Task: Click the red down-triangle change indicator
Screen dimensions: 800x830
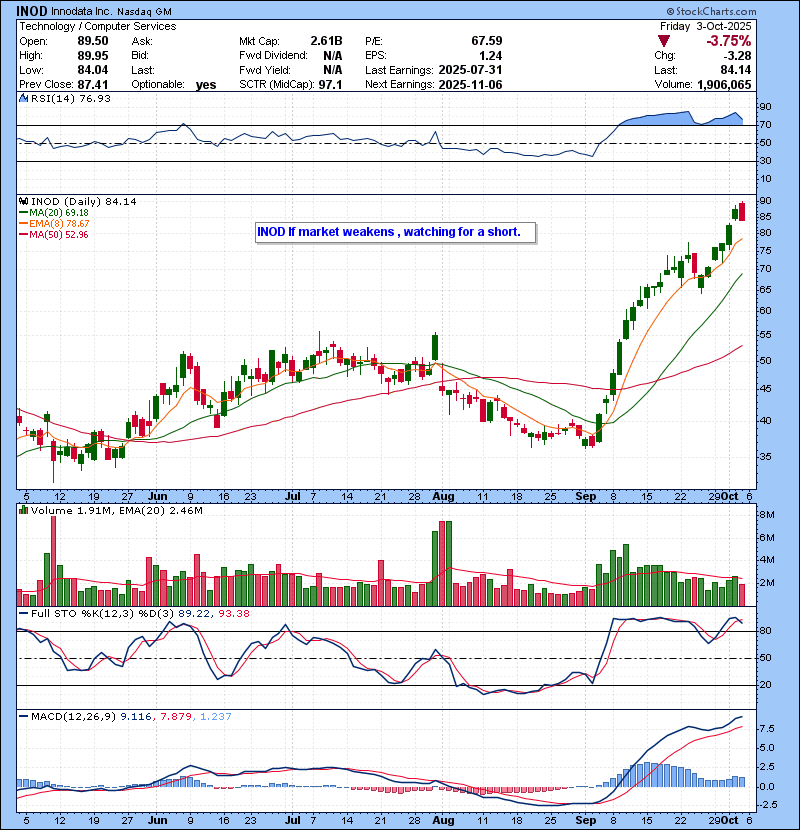Action: click(663, 41)
